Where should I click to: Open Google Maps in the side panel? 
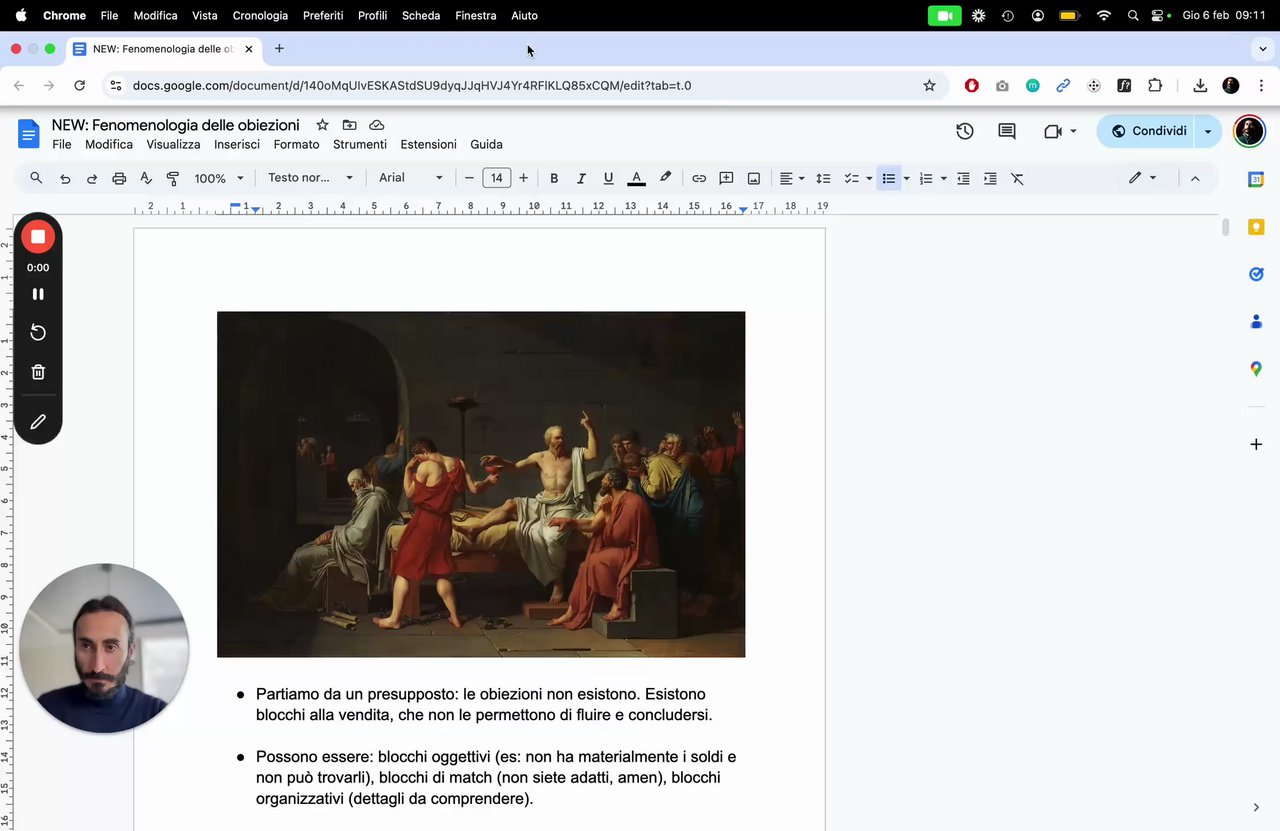[x=1256, y=369]
